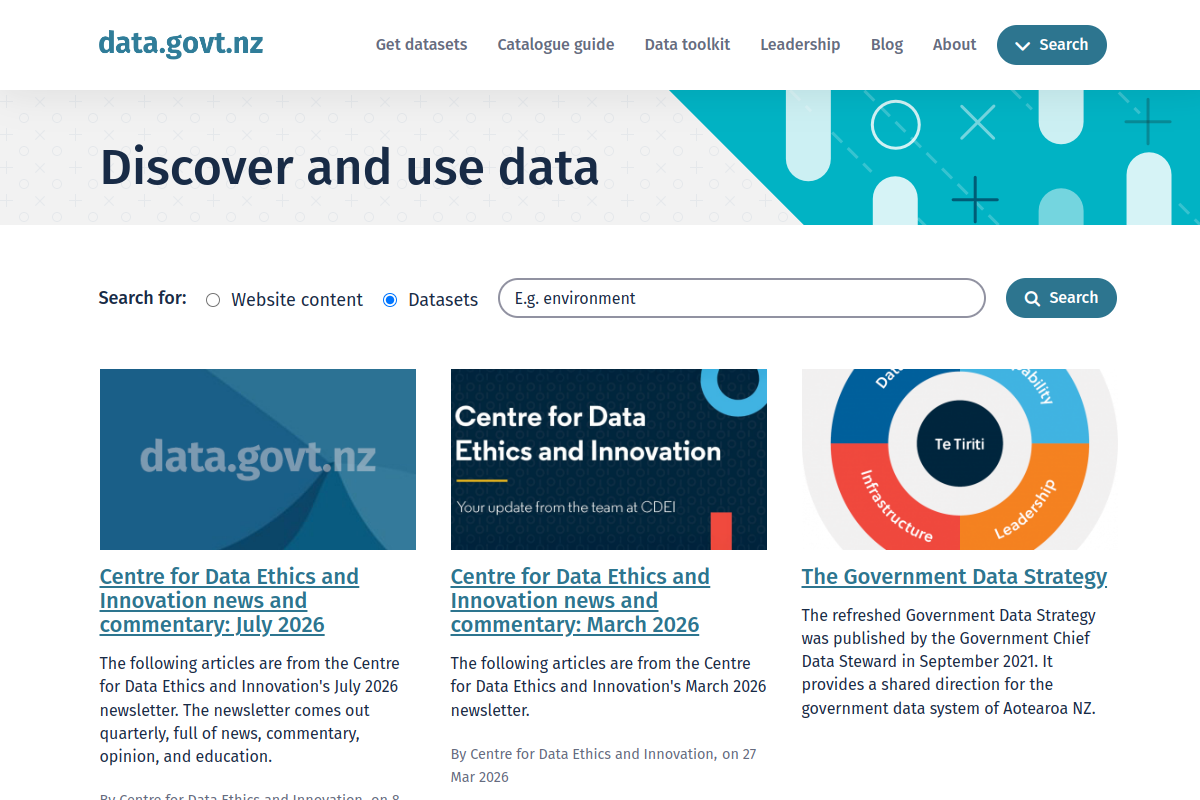Screen dimensions: 1200x800
Task: Open the March 2026 news and commentary link
Action: (580, 601)
